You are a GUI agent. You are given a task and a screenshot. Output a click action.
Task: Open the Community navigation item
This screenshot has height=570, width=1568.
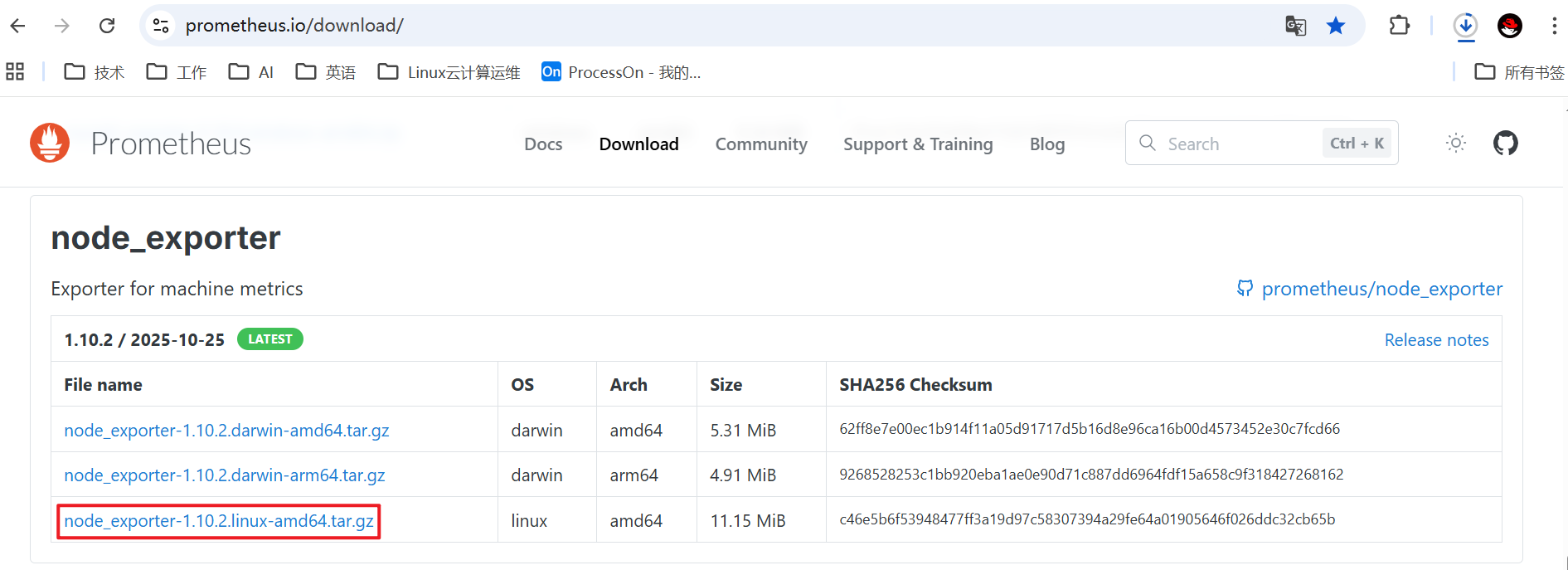point(761,144)
